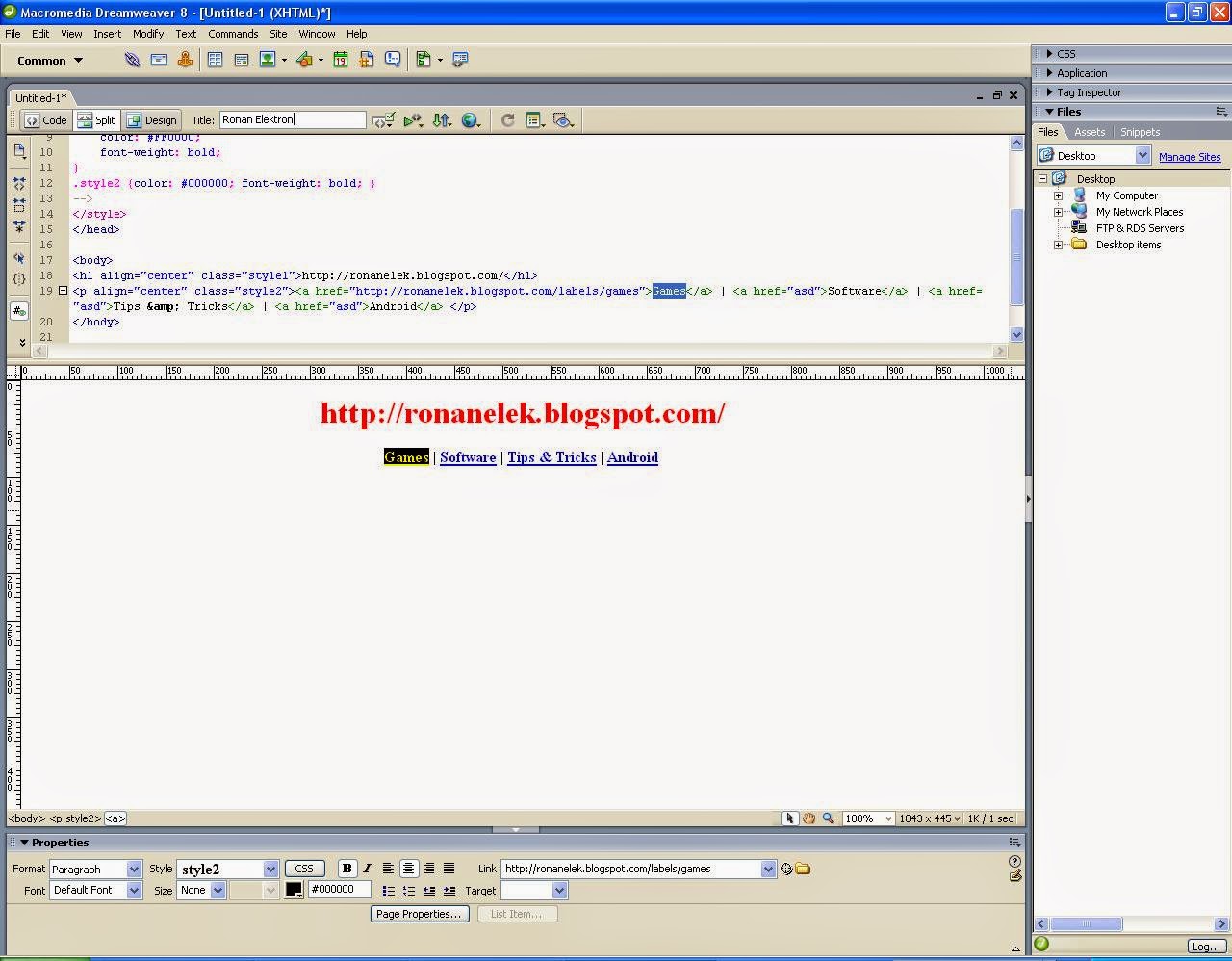Click the CSS button in Properties
This screenshot has width=1232, height=961.
coord(304,869)
